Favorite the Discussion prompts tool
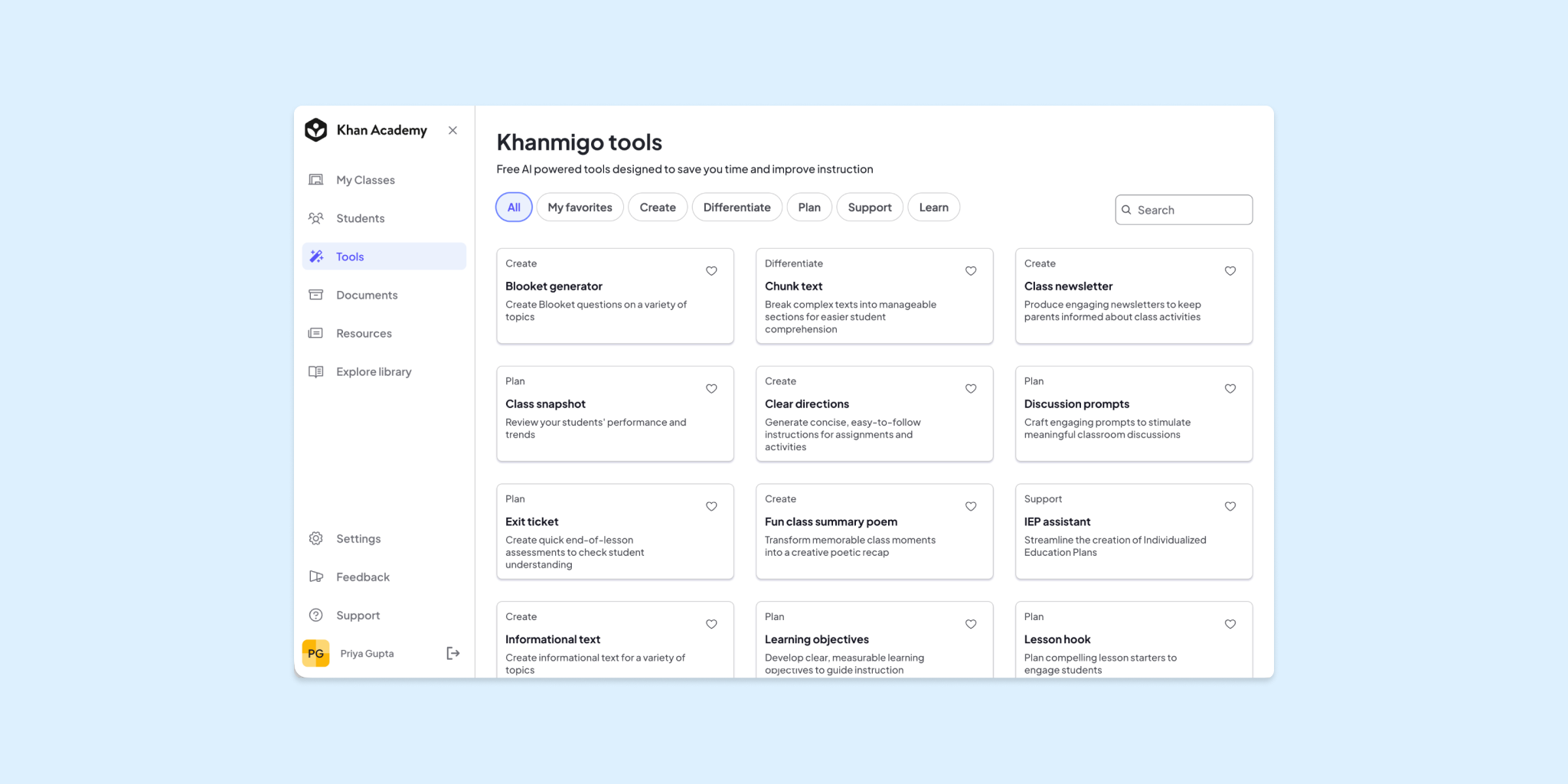Screen dimensions: 1568x784 (1230, 389)
